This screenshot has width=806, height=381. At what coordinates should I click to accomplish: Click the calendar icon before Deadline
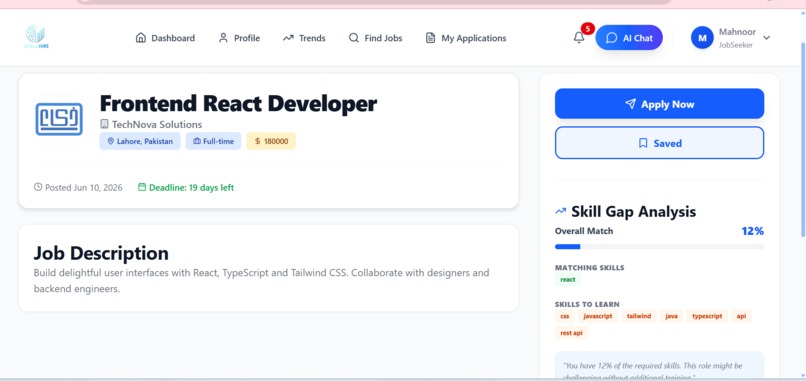pyautogui.click(x=142, y=187)
